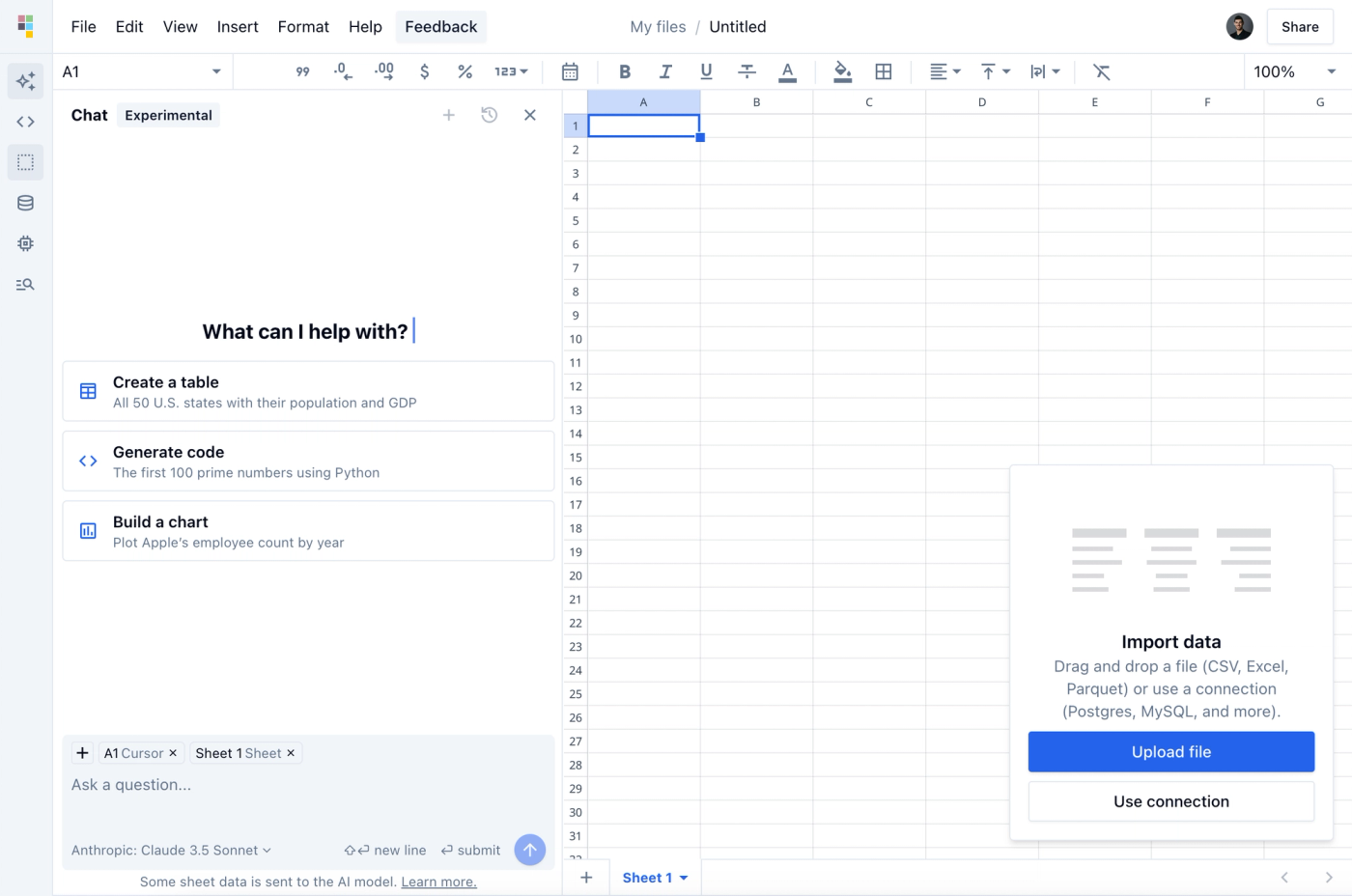Click Upload file button
This screenshot has width=1352, height=896.
click(x=1171, y=752)
